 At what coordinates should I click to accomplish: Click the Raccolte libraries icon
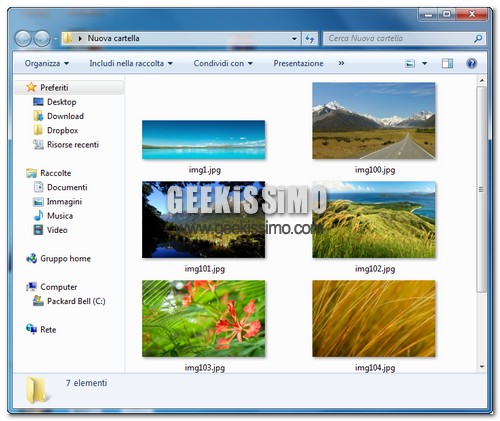click(x=31, y=173)
